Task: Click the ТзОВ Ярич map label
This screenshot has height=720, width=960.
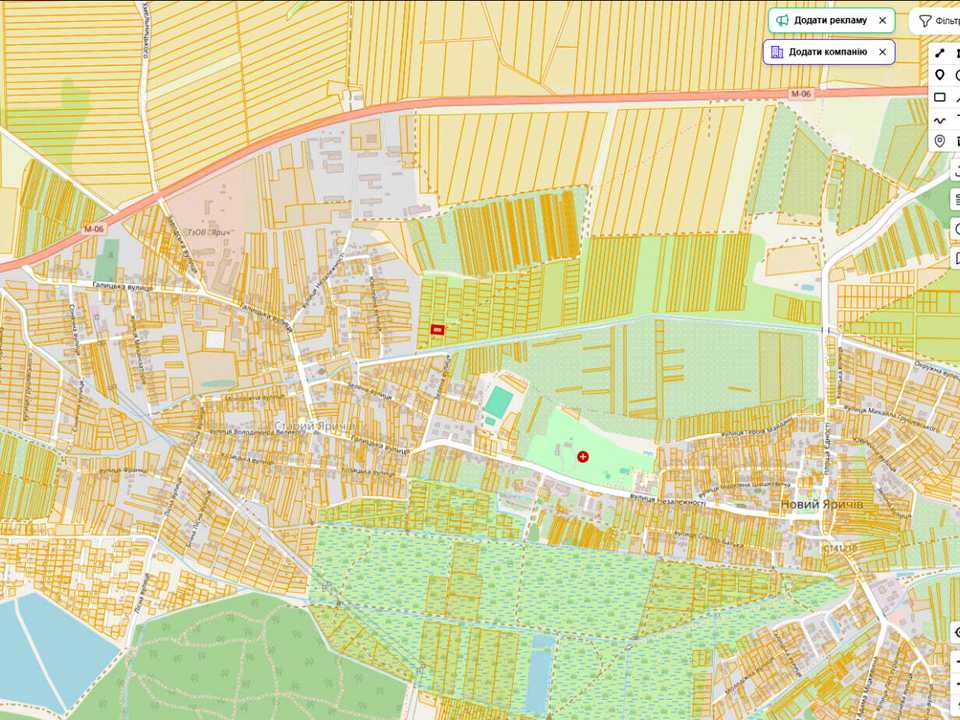Action: [x=209, y=233]
